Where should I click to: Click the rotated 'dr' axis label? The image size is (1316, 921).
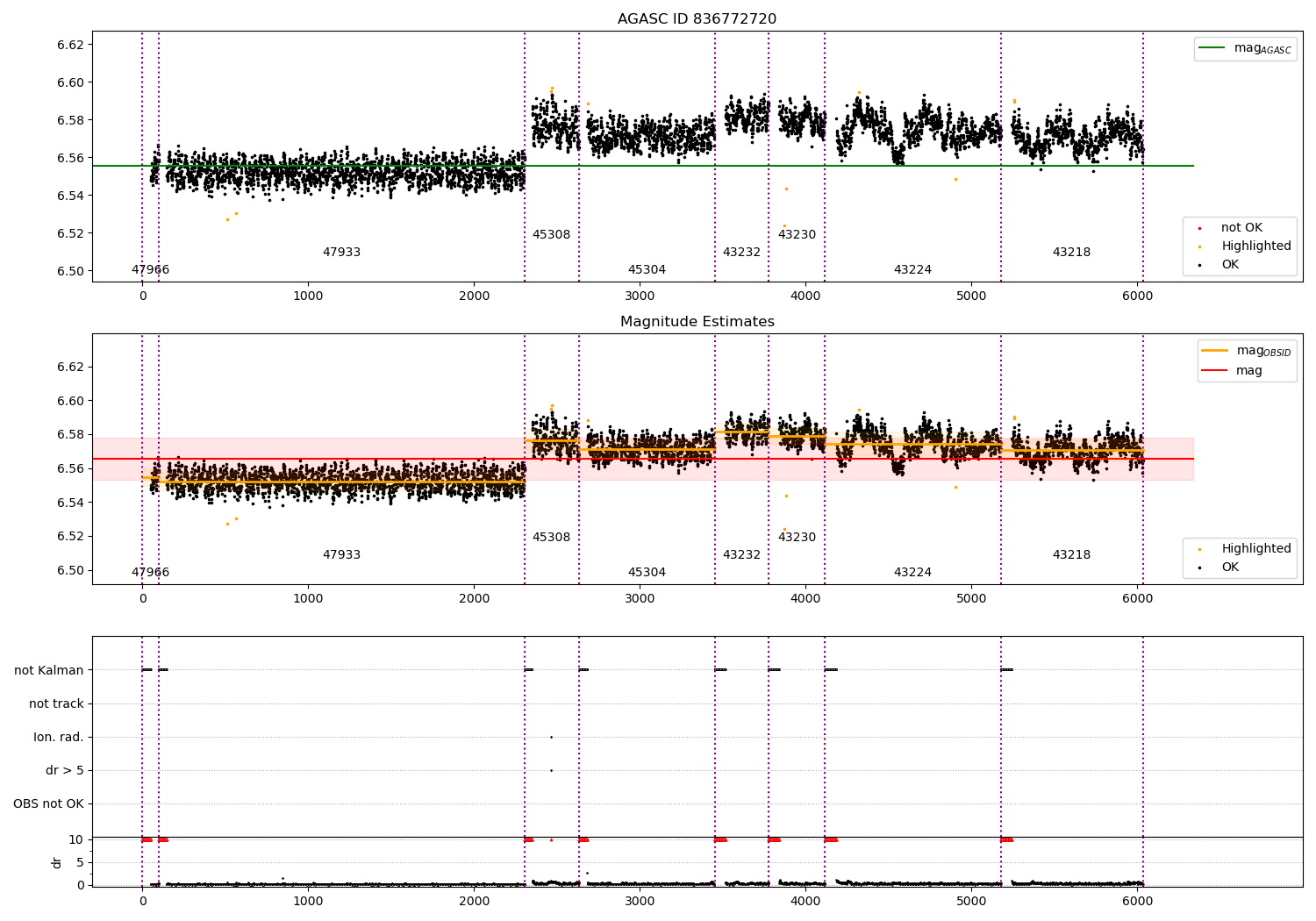tap(57, 862)
